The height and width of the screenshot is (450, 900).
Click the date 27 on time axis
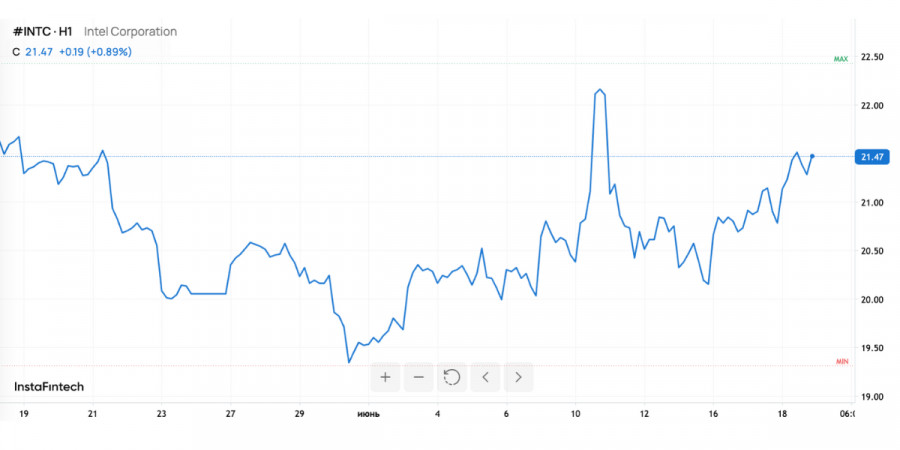[231, 413]
